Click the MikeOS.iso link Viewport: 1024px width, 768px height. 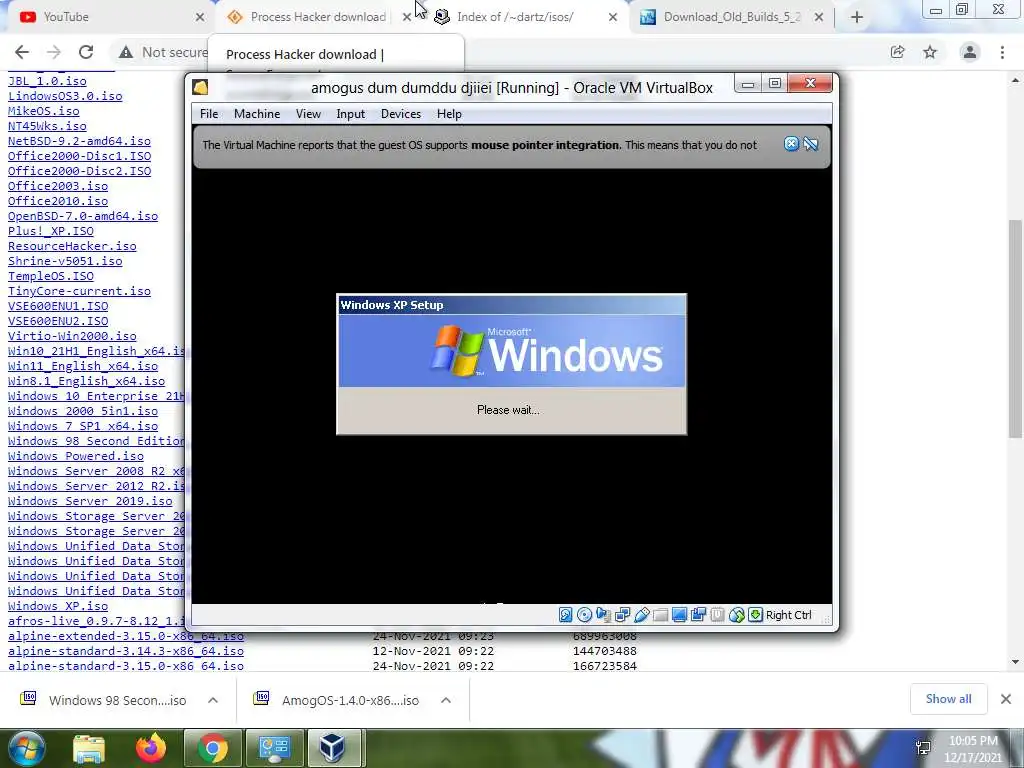pyautogui.click(x=44, y=110)
